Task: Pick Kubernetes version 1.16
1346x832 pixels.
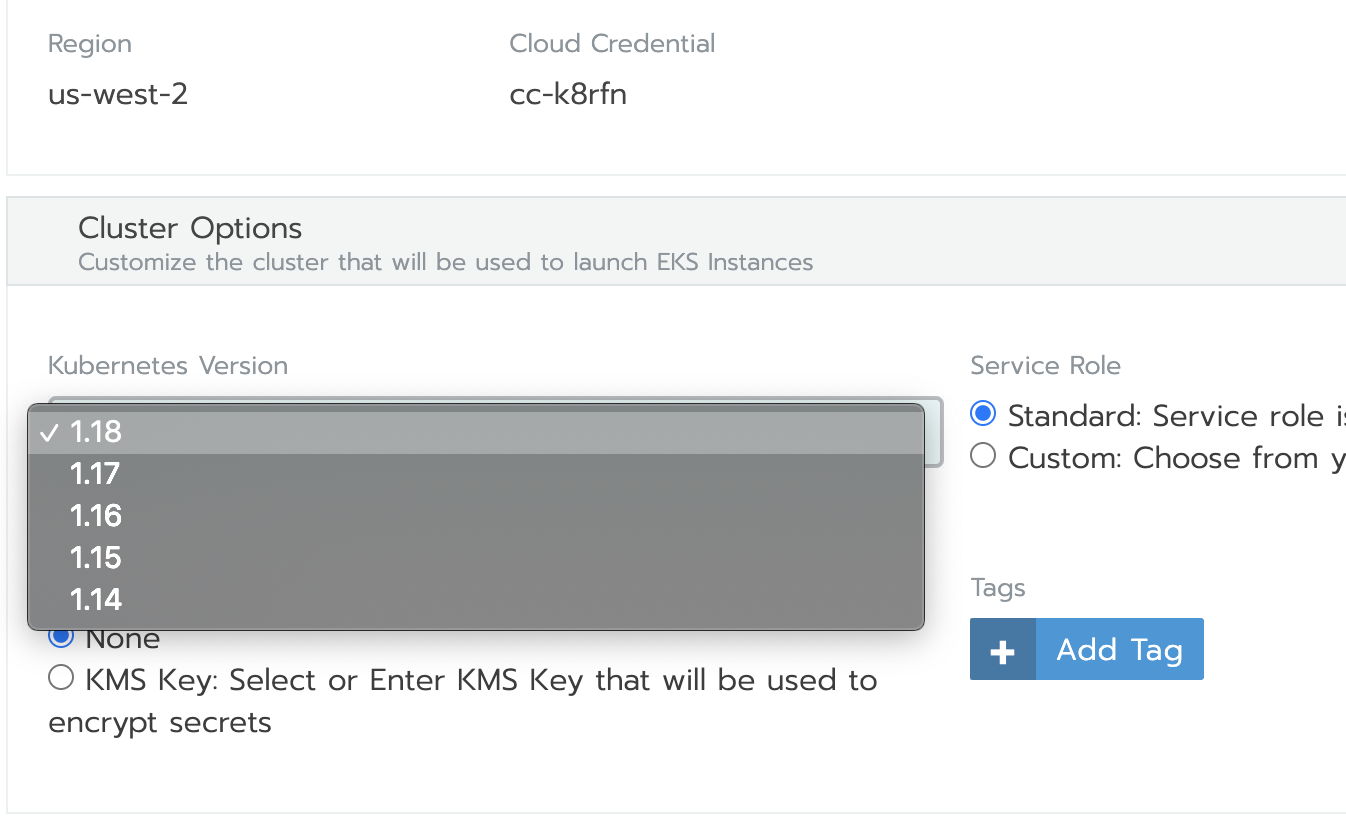Action: [93, 516]
